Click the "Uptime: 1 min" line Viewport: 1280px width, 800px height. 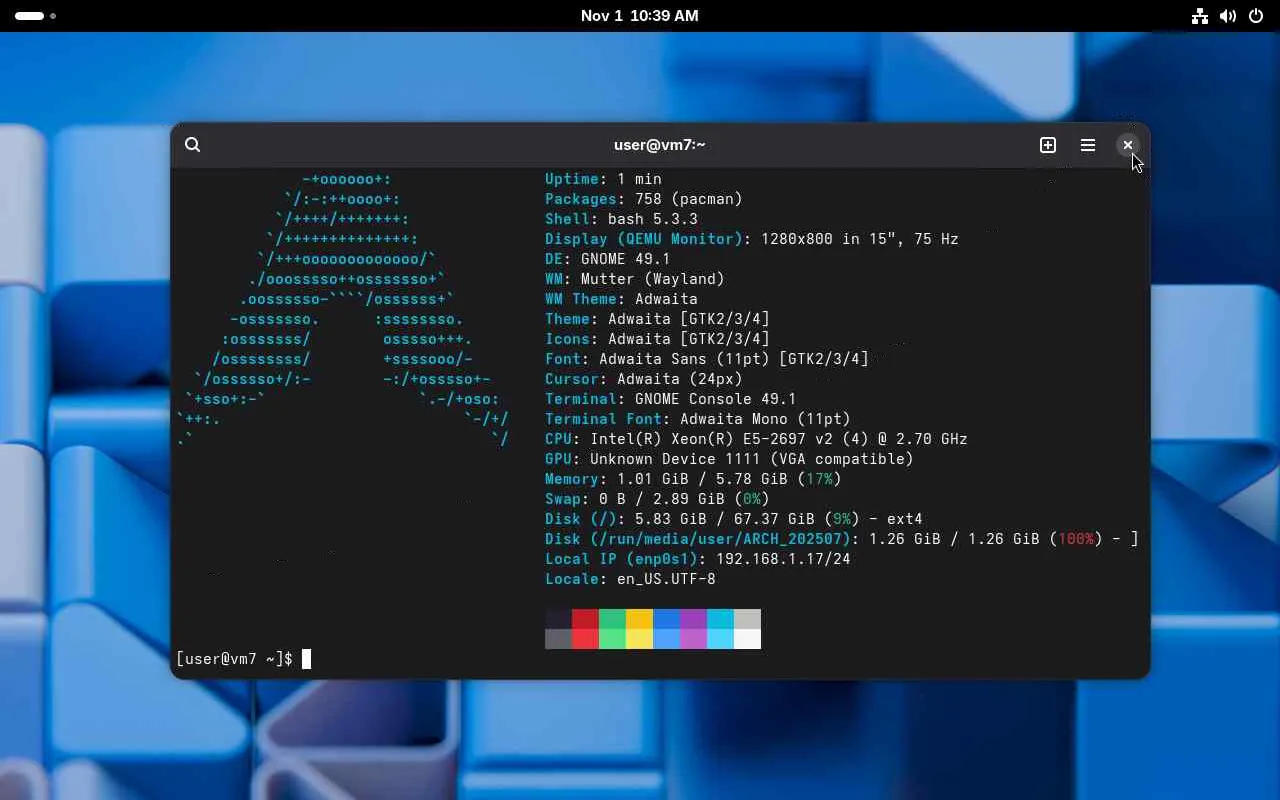[x=603, y=179]
